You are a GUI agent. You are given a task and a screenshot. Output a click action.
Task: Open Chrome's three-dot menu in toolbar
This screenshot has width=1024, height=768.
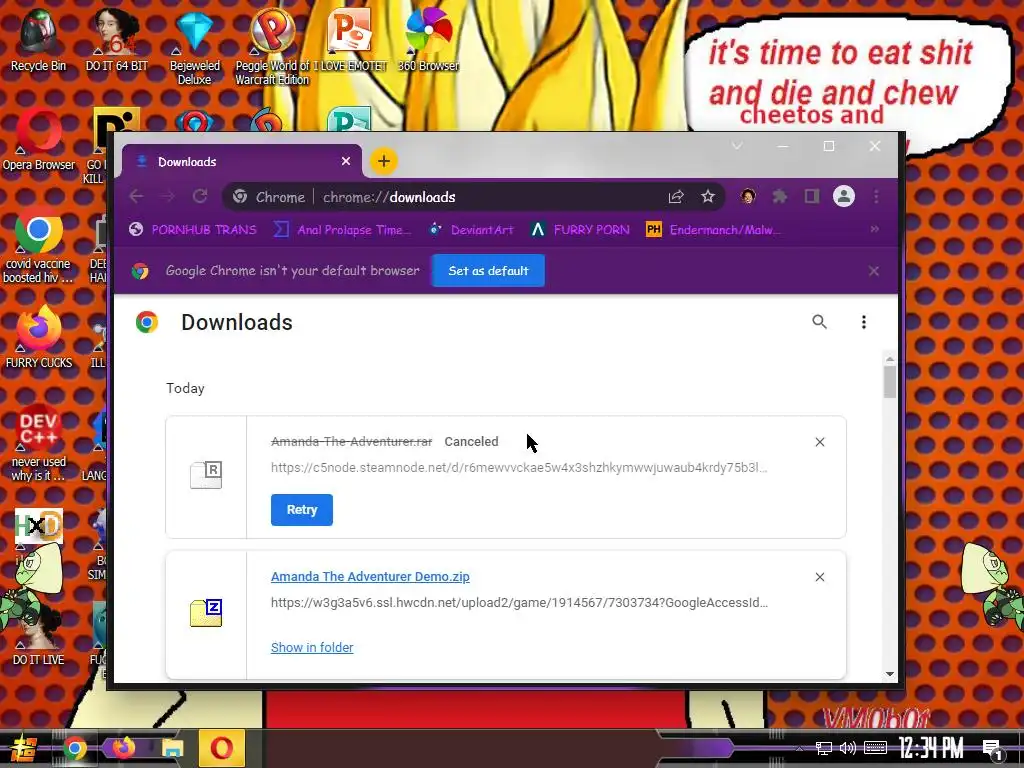coord(876,197)
